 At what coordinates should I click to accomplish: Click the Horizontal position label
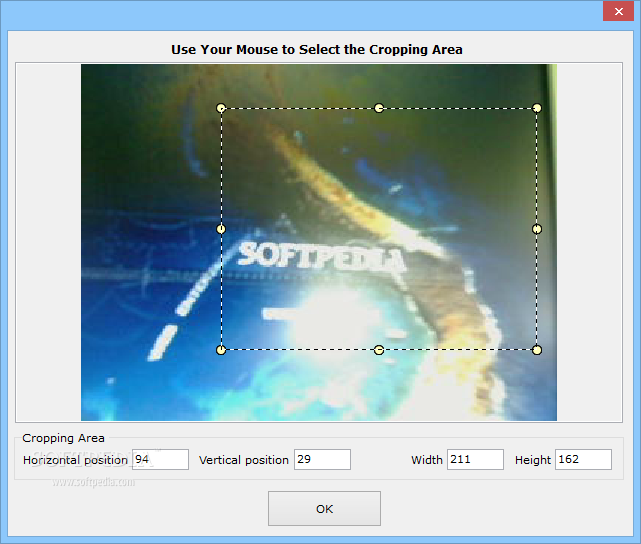pos(75,460)
